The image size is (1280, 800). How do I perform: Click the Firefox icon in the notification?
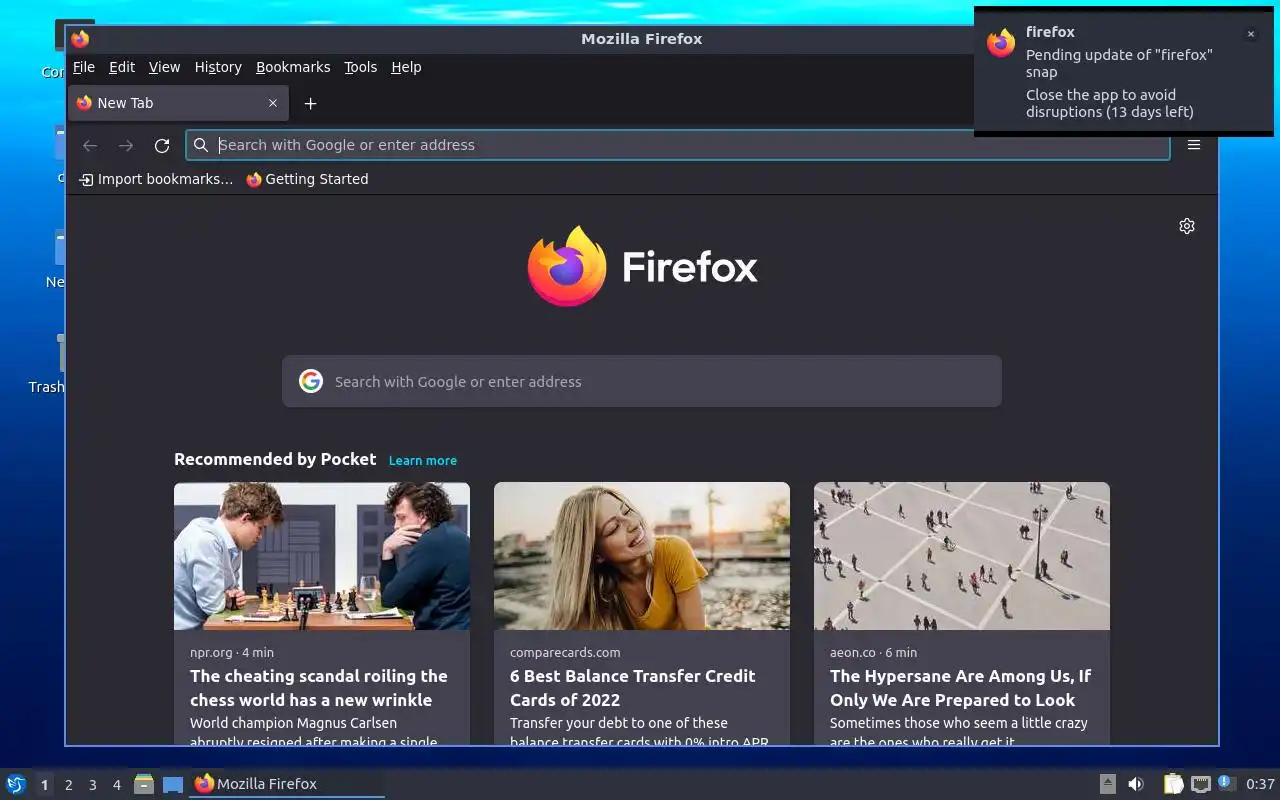tap(1001, 43)
